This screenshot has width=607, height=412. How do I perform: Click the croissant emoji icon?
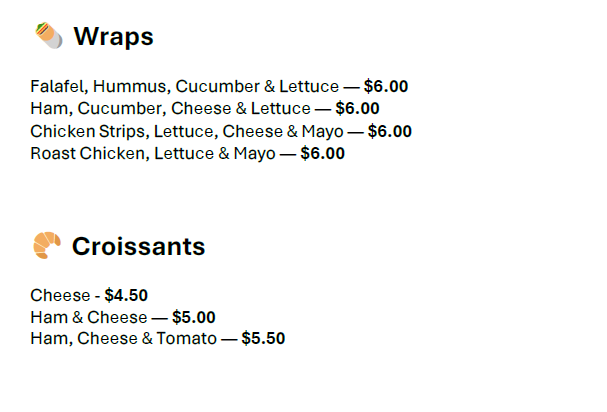(x=46, y=246)
